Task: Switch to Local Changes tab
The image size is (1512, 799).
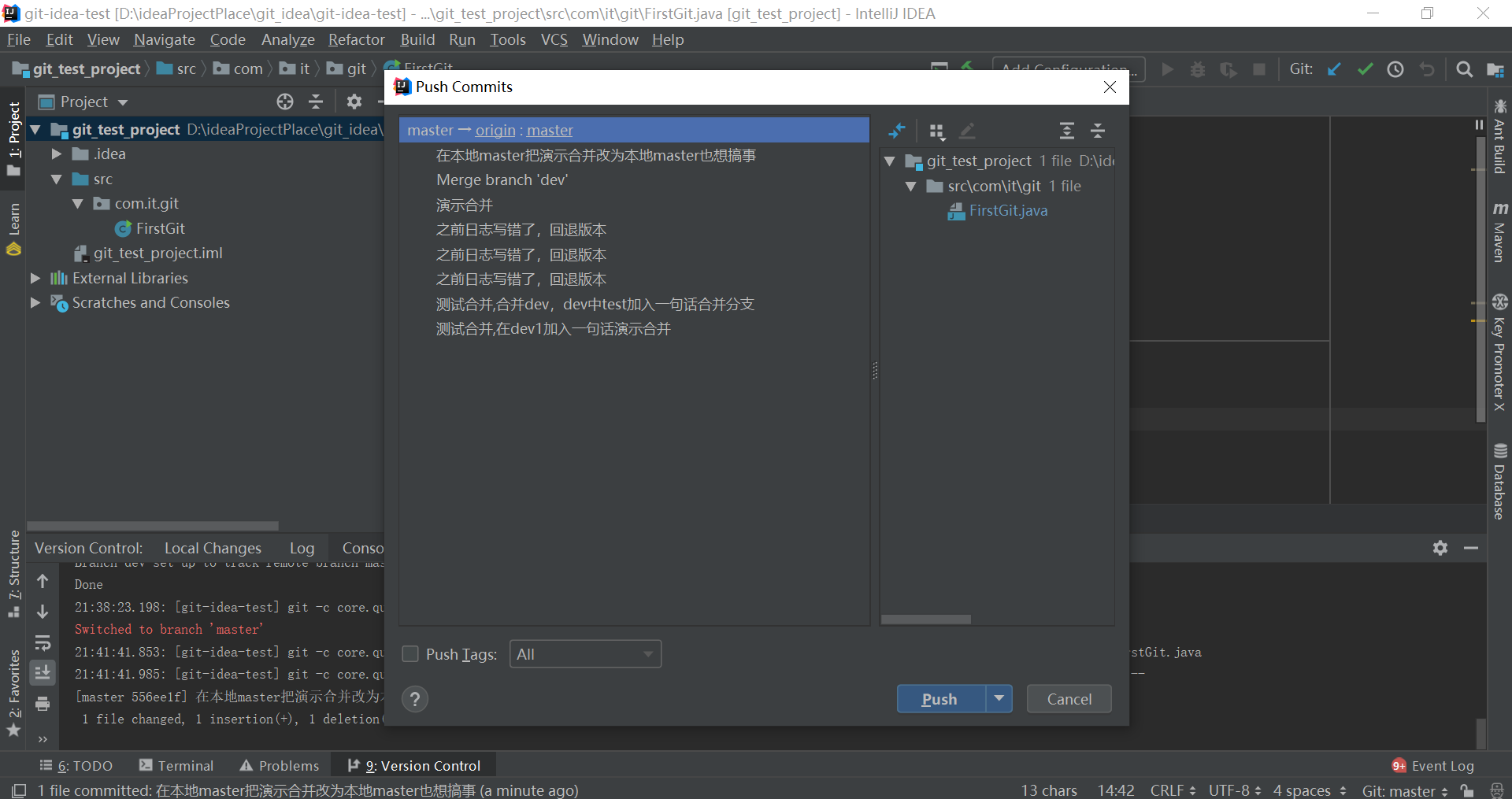Action: [213, 548]
